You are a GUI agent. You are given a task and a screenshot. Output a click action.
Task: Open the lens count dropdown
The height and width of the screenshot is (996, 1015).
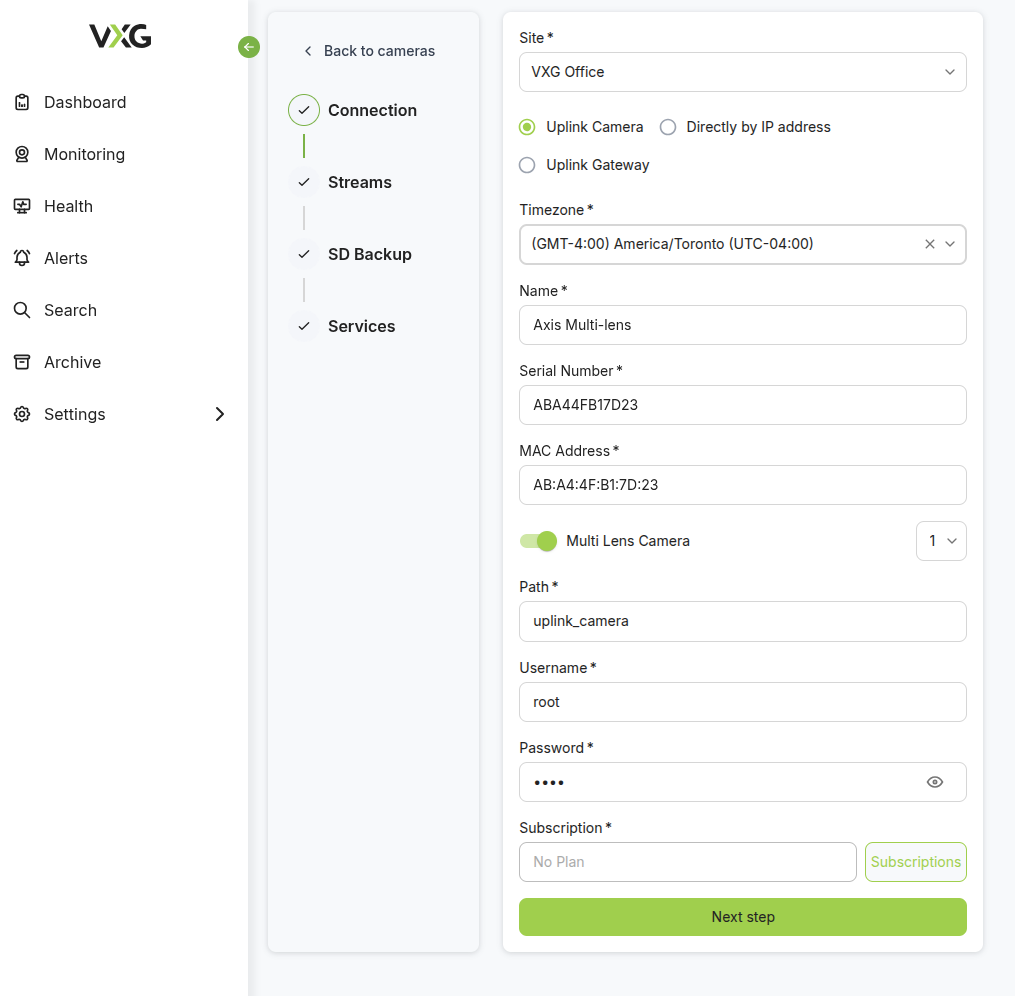pyautogui.click(x=941, y=541)
